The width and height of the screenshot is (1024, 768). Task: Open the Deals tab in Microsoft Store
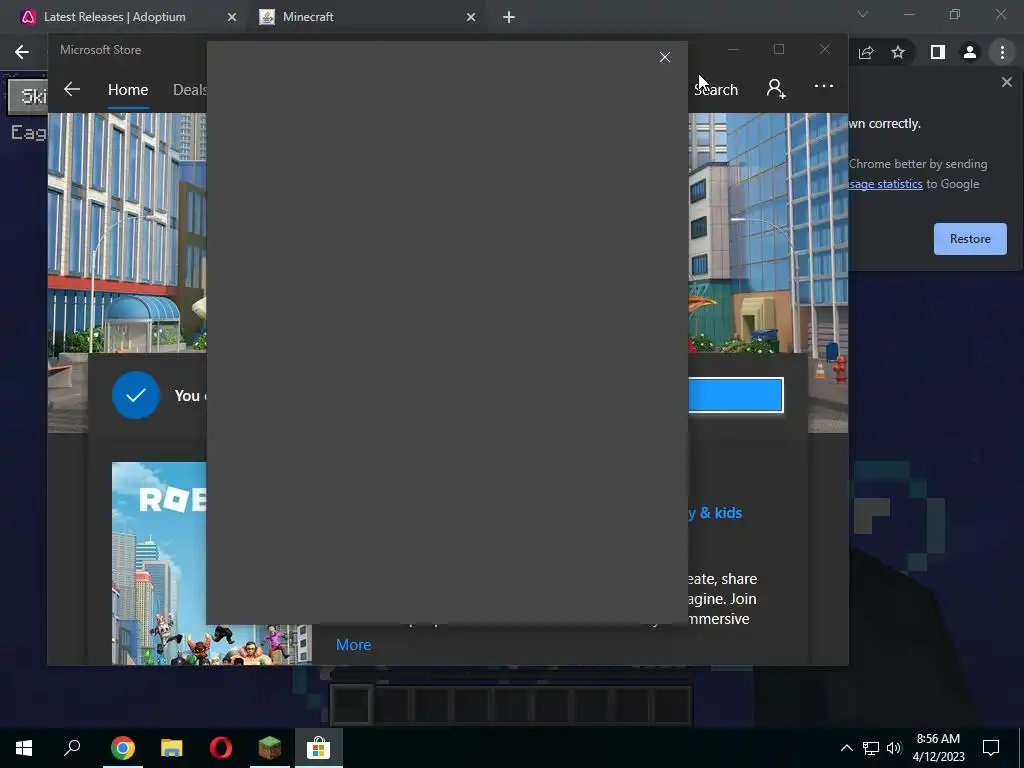pyautogui.click(x=189, y=89)
